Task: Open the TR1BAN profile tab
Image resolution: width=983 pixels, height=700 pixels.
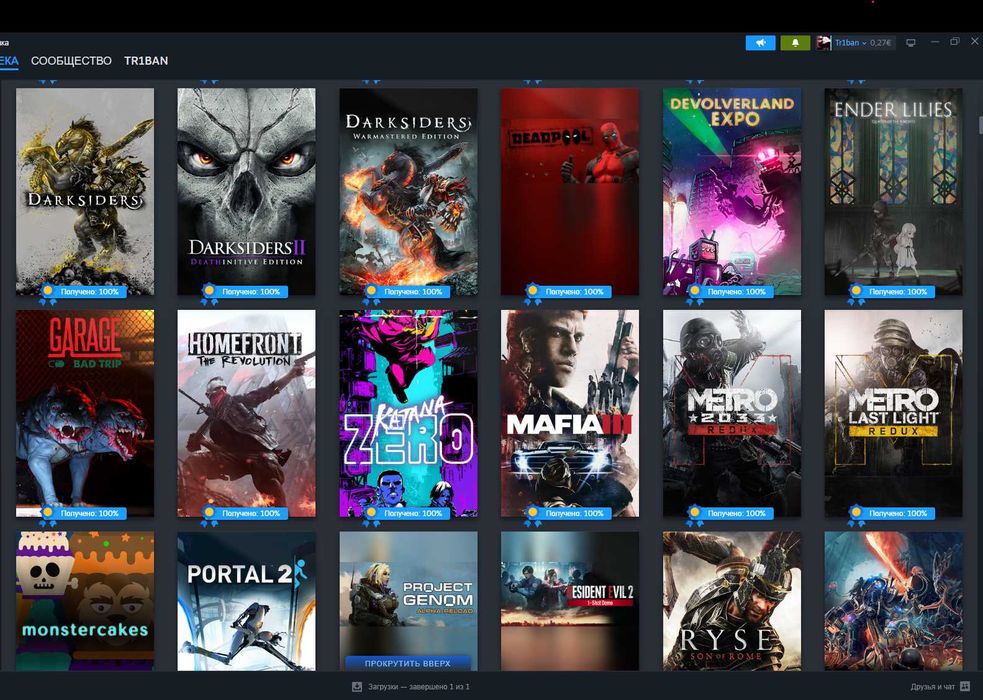Action: [146, 61]
